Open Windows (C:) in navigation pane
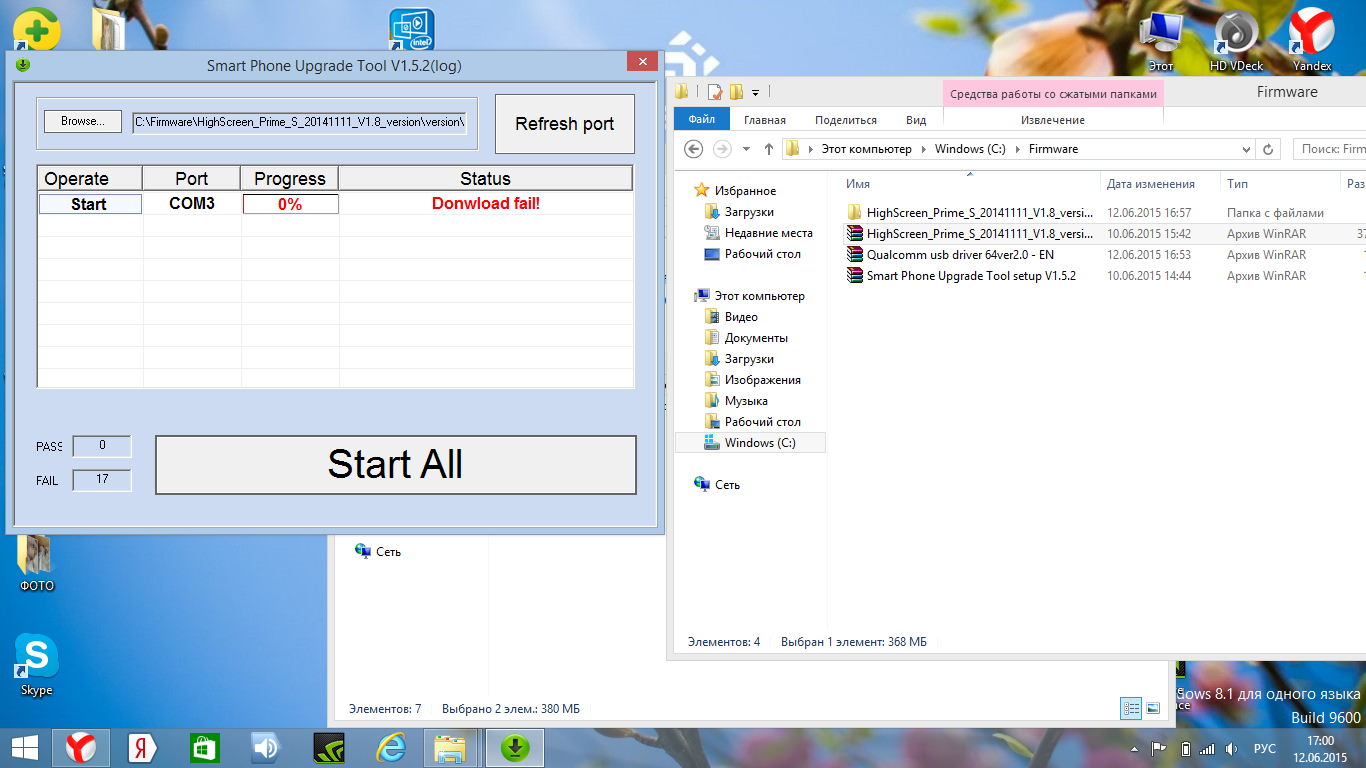Image resolution: width=1366 pixels, height=768 pixels. pyautogui.click(x=759, y=443)
